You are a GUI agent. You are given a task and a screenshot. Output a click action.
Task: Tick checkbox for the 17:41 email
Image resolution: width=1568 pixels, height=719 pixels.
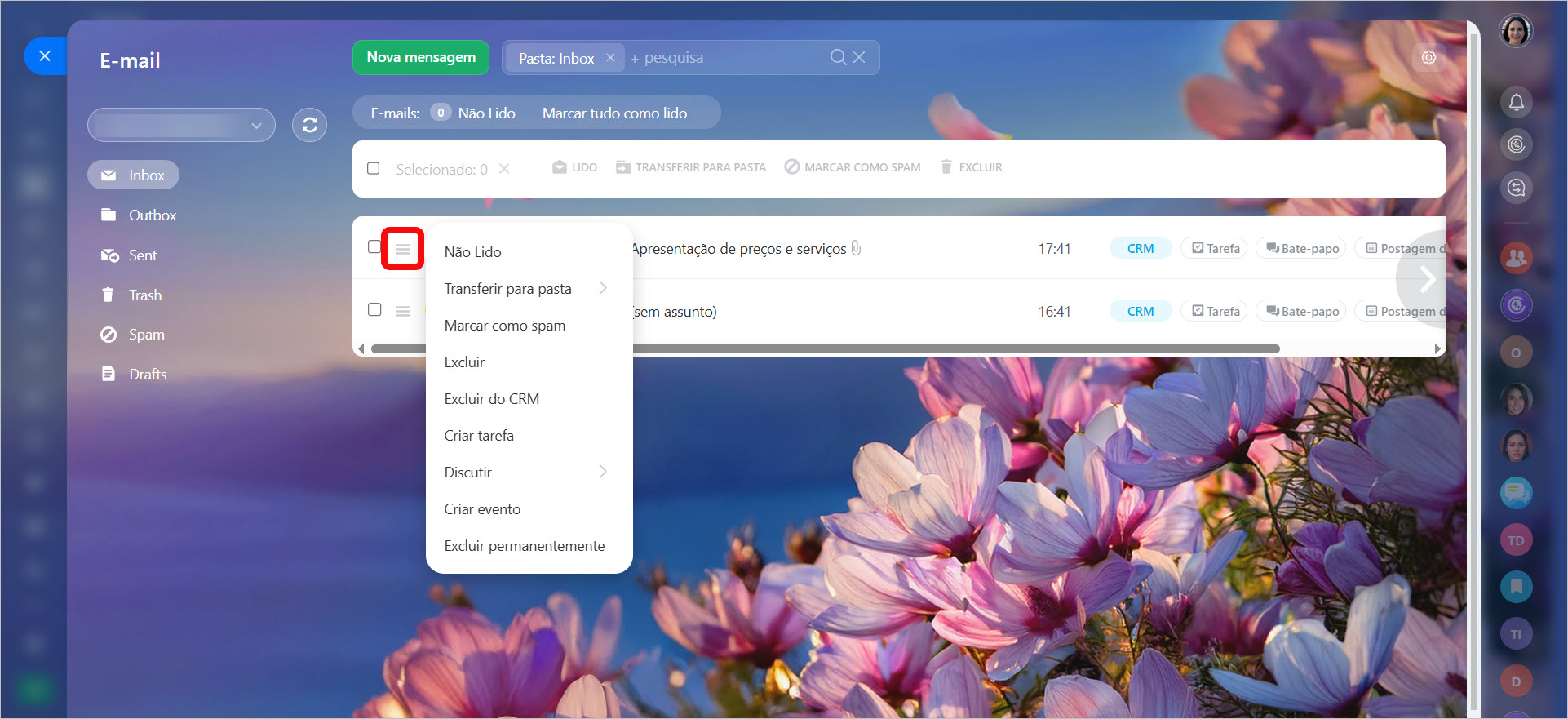coord(374,246)
